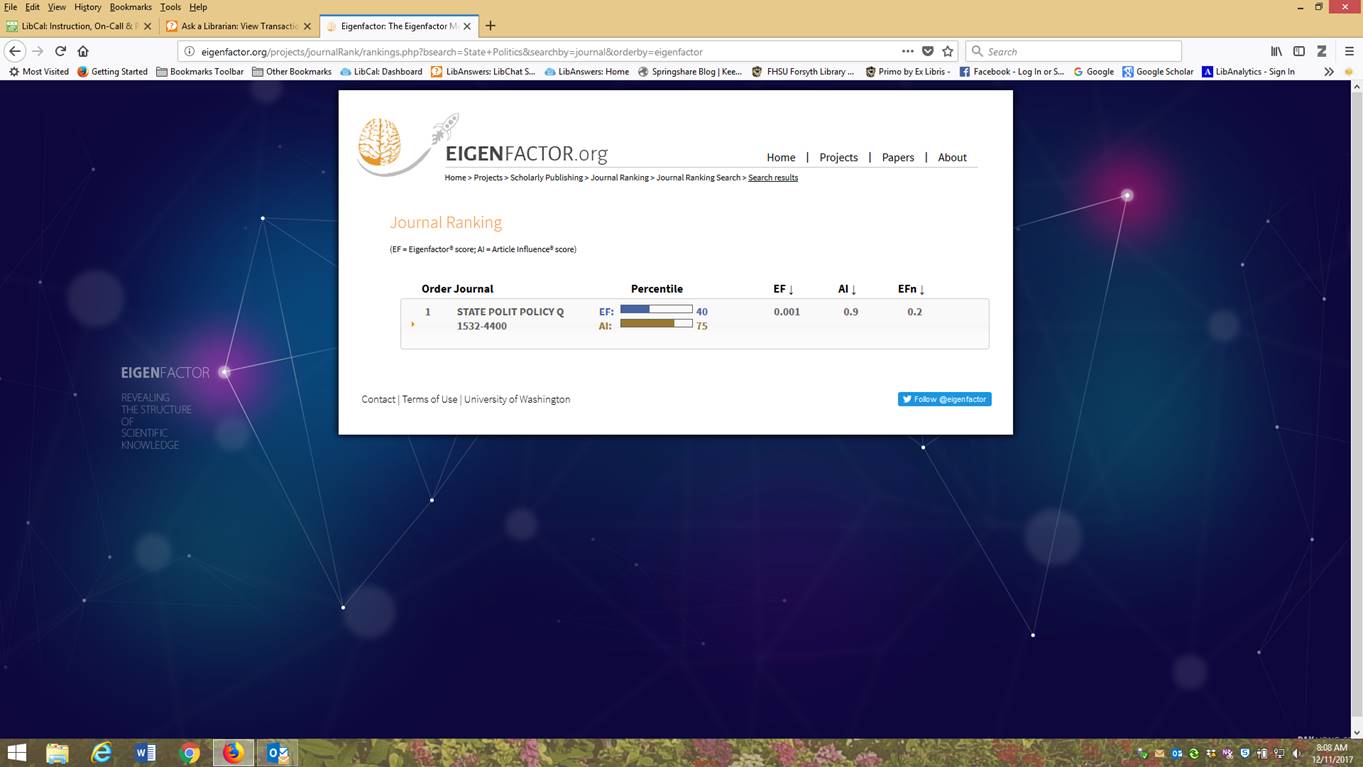1363x767 pixels.
Task: Open the Projects nav link
Action: click(x=838, y=157)
